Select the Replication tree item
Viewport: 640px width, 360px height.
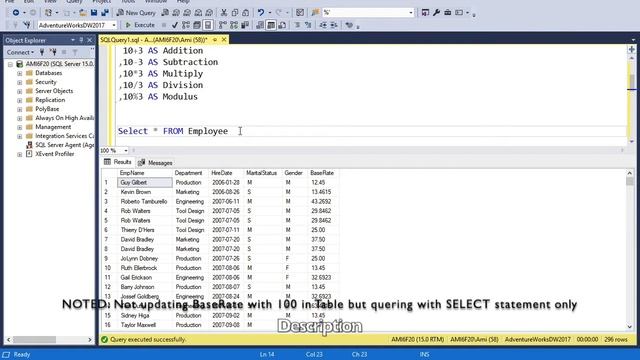50,100
